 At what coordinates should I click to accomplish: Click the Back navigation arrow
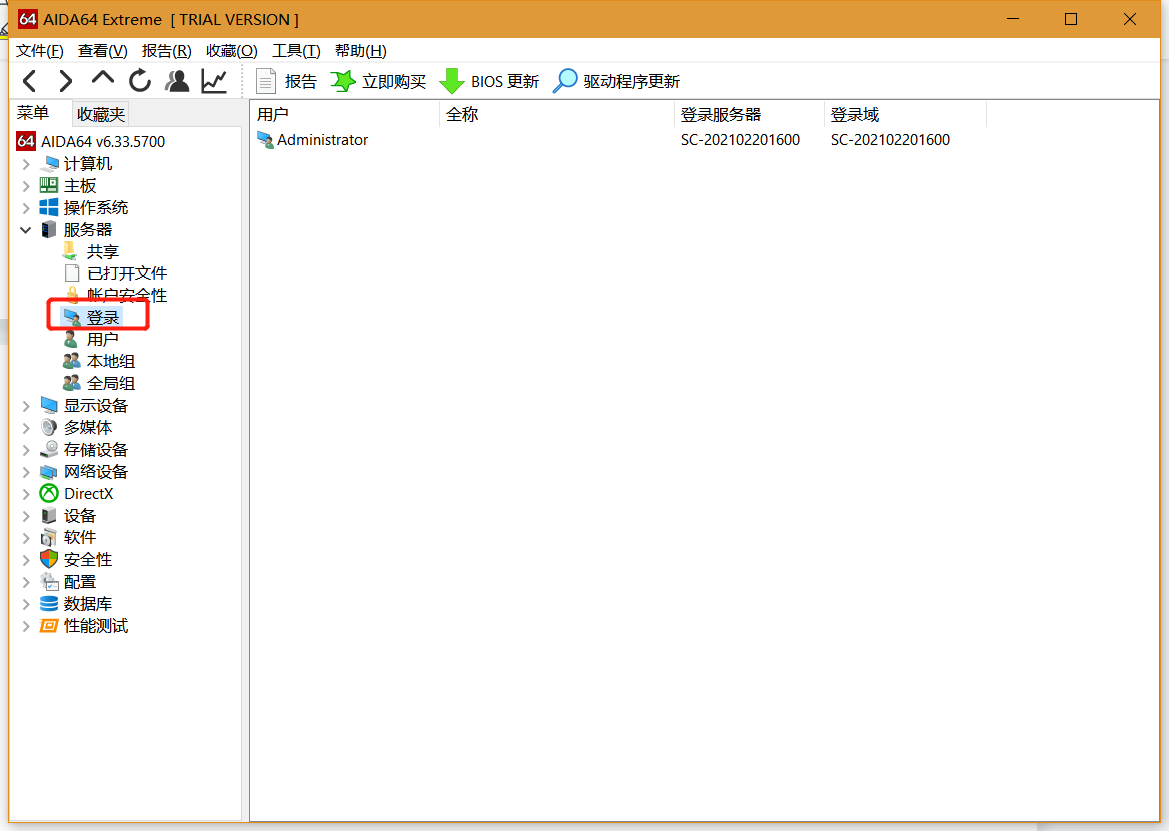[30, 81]
